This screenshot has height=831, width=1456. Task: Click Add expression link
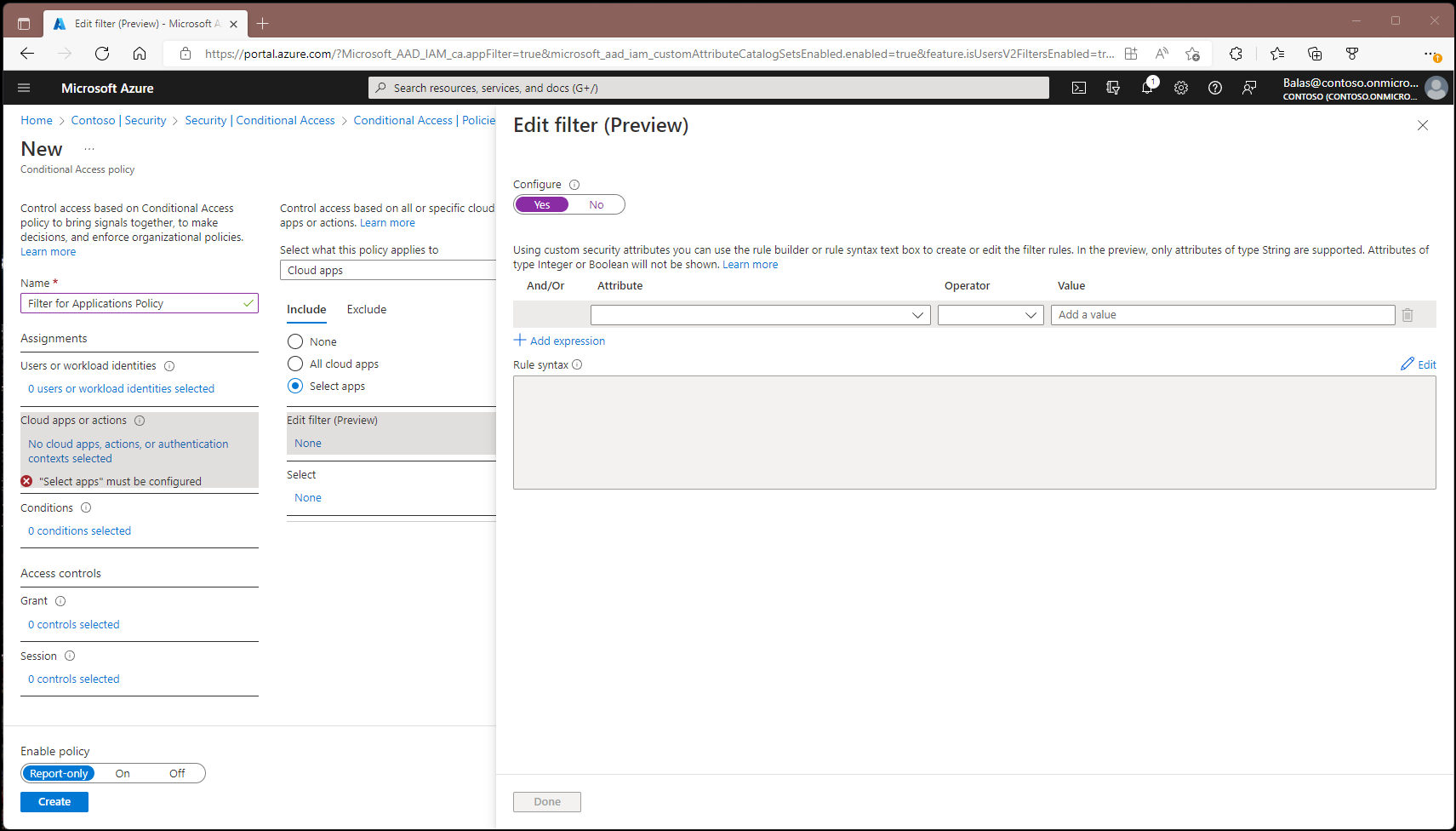pyautogui.click(x=560, y=341)
